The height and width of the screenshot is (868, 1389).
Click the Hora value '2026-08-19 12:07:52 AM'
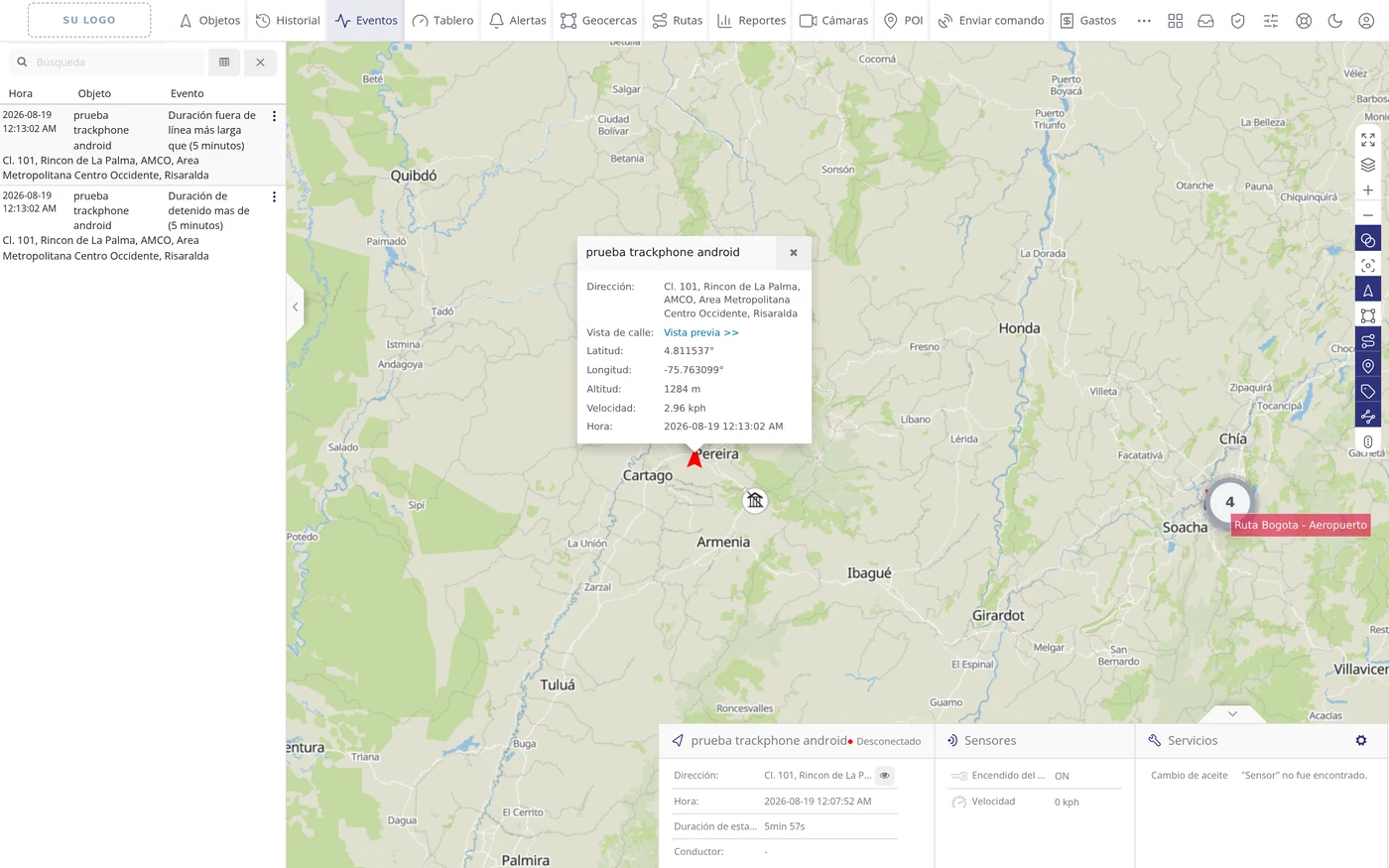coord(818,802)
